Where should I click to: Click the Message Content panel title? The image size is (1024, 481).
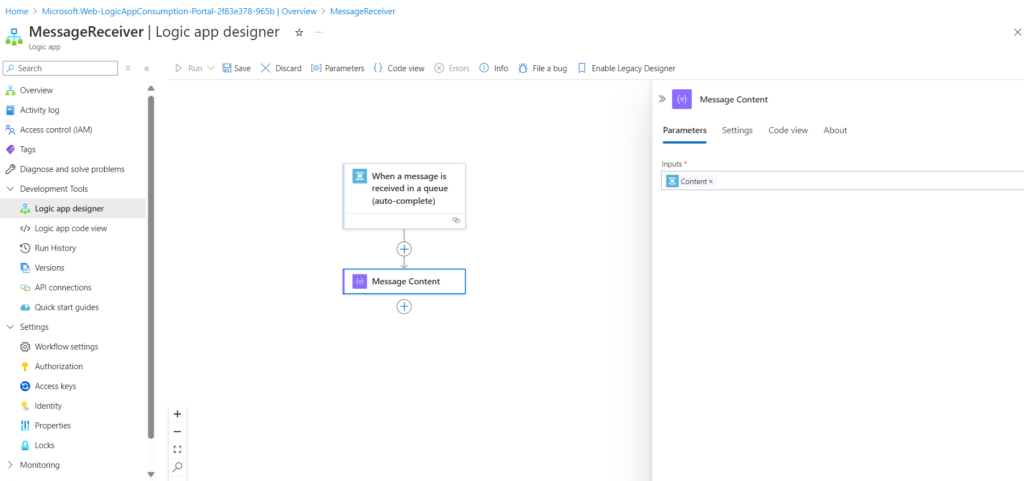733,99
